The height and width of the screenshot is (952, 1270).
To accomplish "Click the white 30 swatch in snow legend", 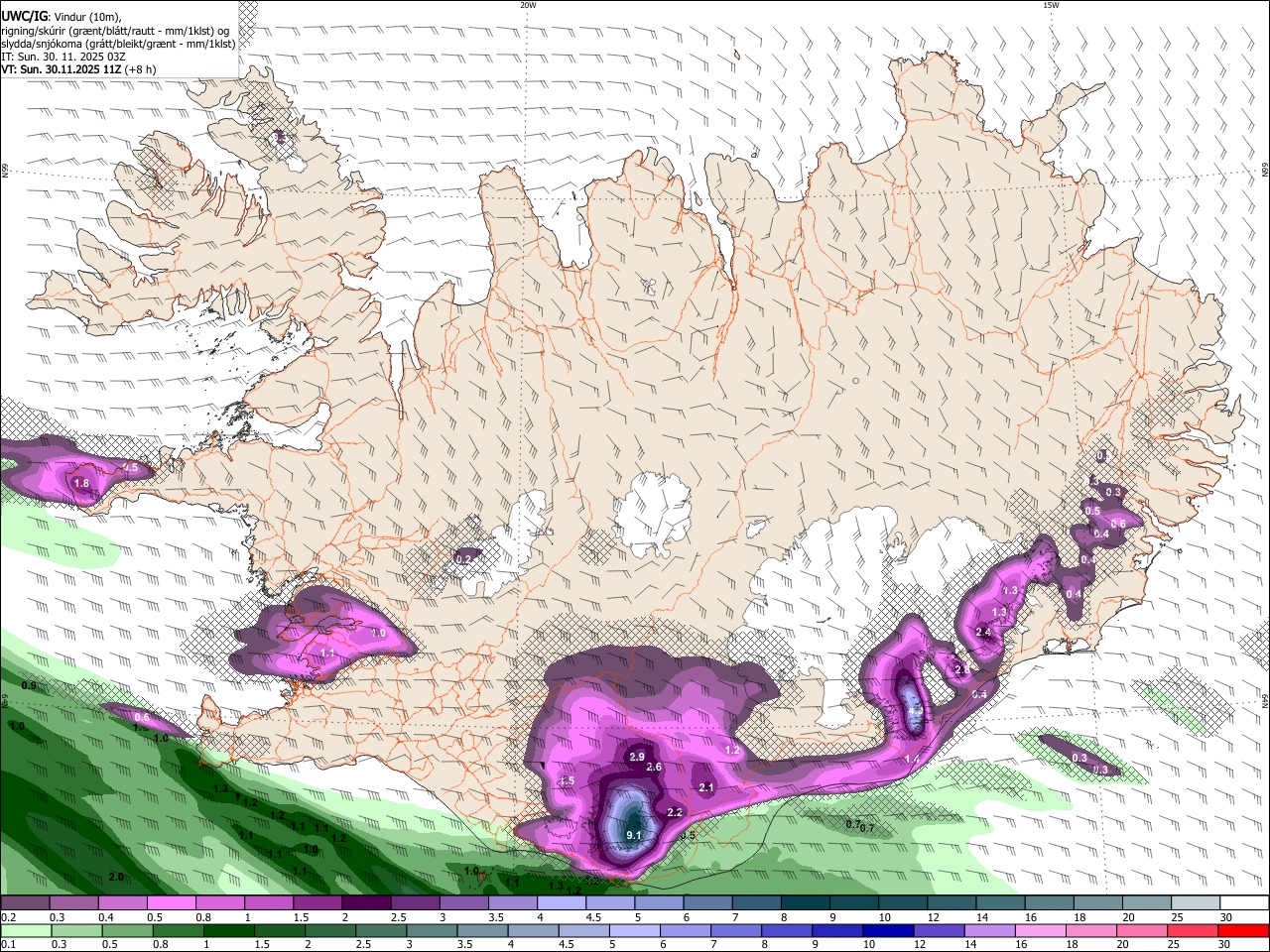I will [1245, 902].
